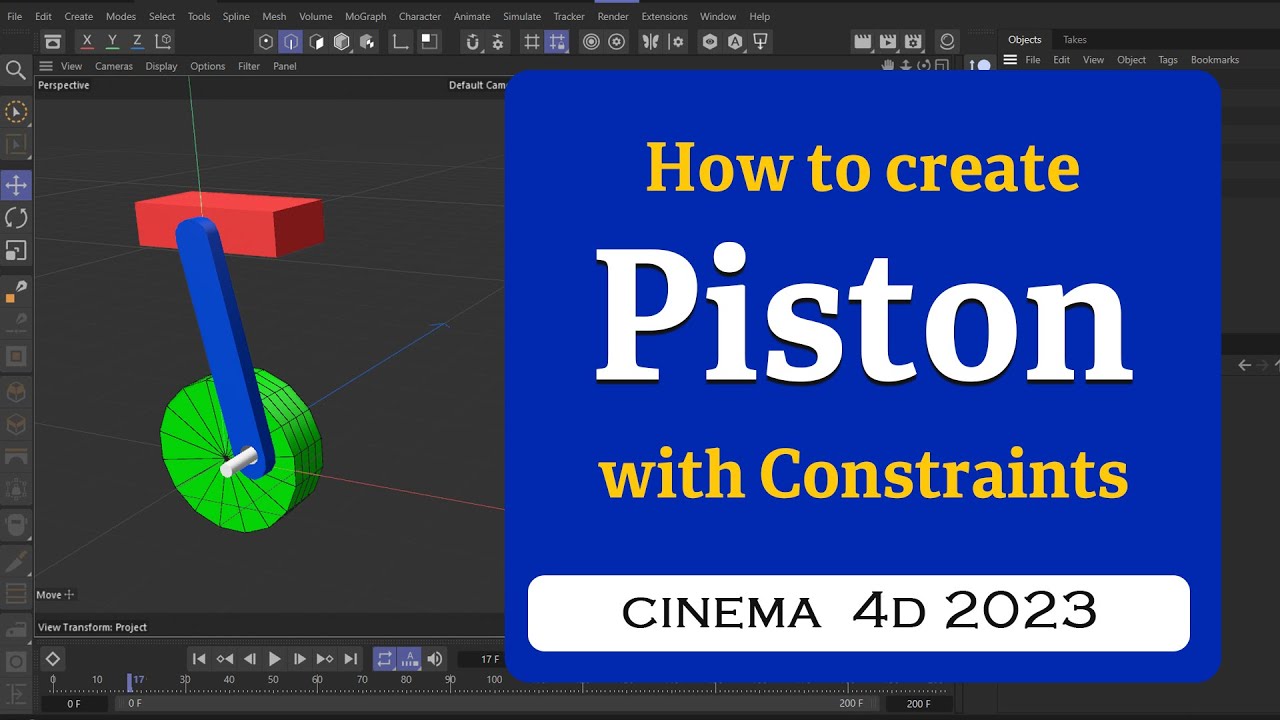This screenshot has width=1280, height=720.
Task: Toggle the Z axis lock
Action: coord(137,41)
